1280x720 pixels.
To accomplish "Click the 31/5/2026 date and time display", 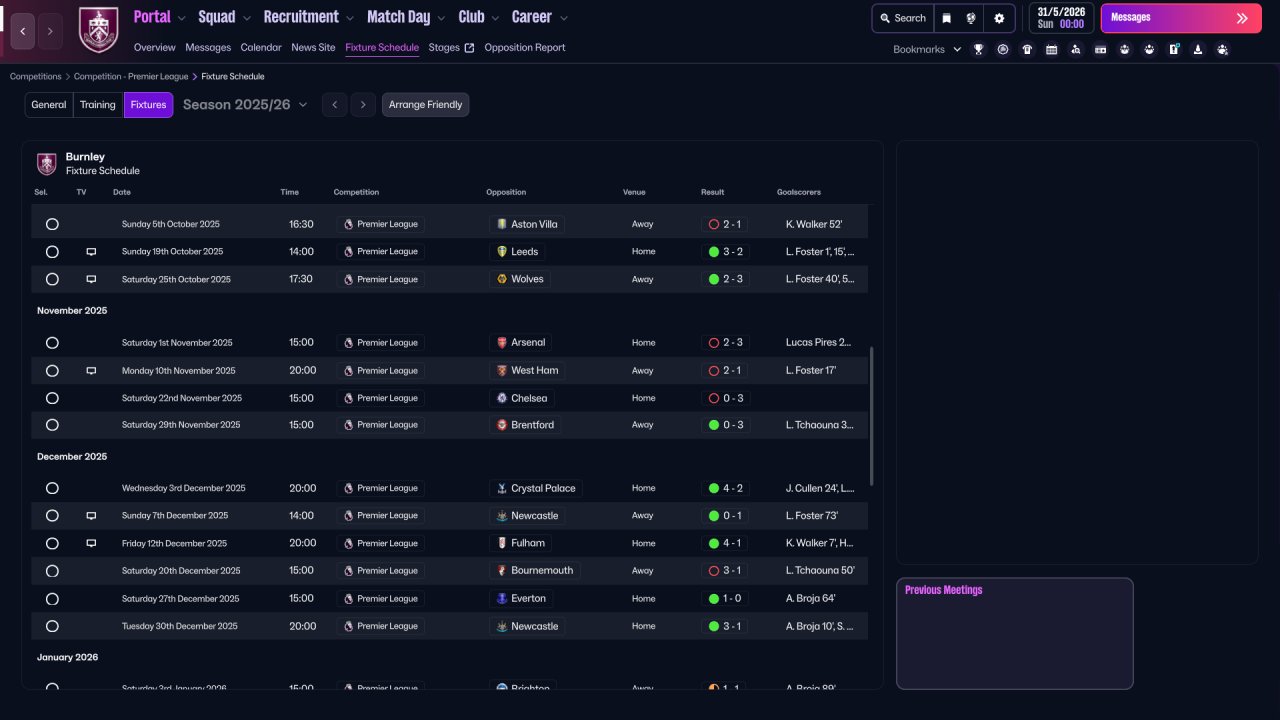I will point(1059,18).
